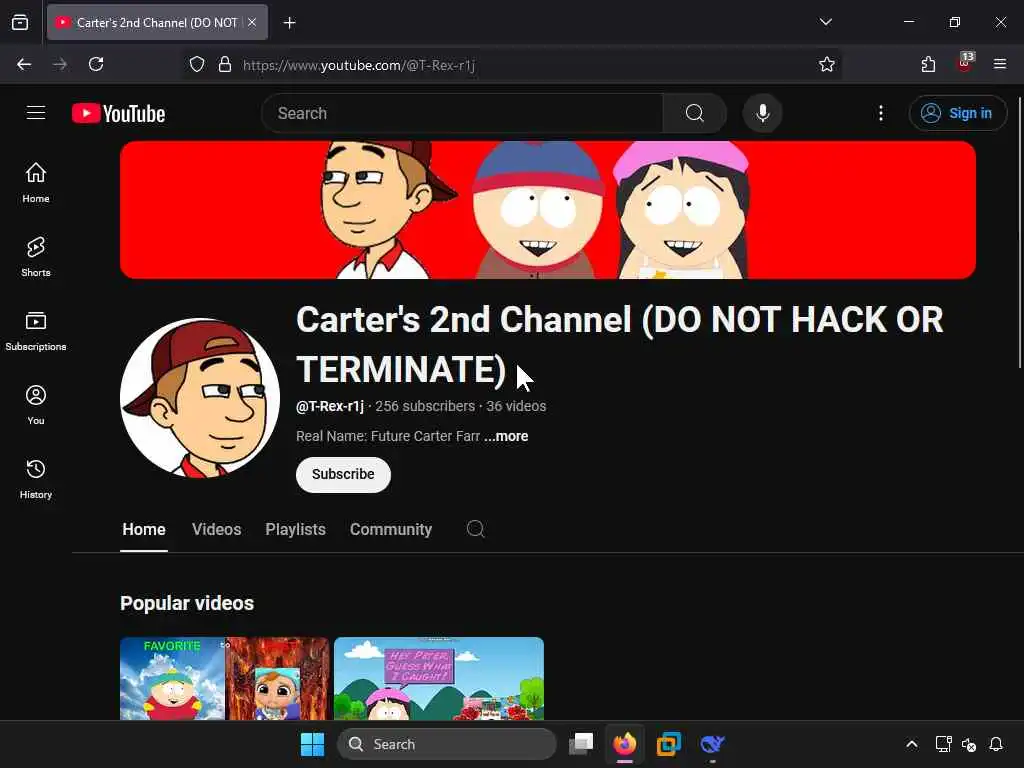The height and width of the screenshot is (768, 1024).
Task: Open the FAVORITE Cartman video thumbnail
Action: pyautogui.click(x=224, y=679)
